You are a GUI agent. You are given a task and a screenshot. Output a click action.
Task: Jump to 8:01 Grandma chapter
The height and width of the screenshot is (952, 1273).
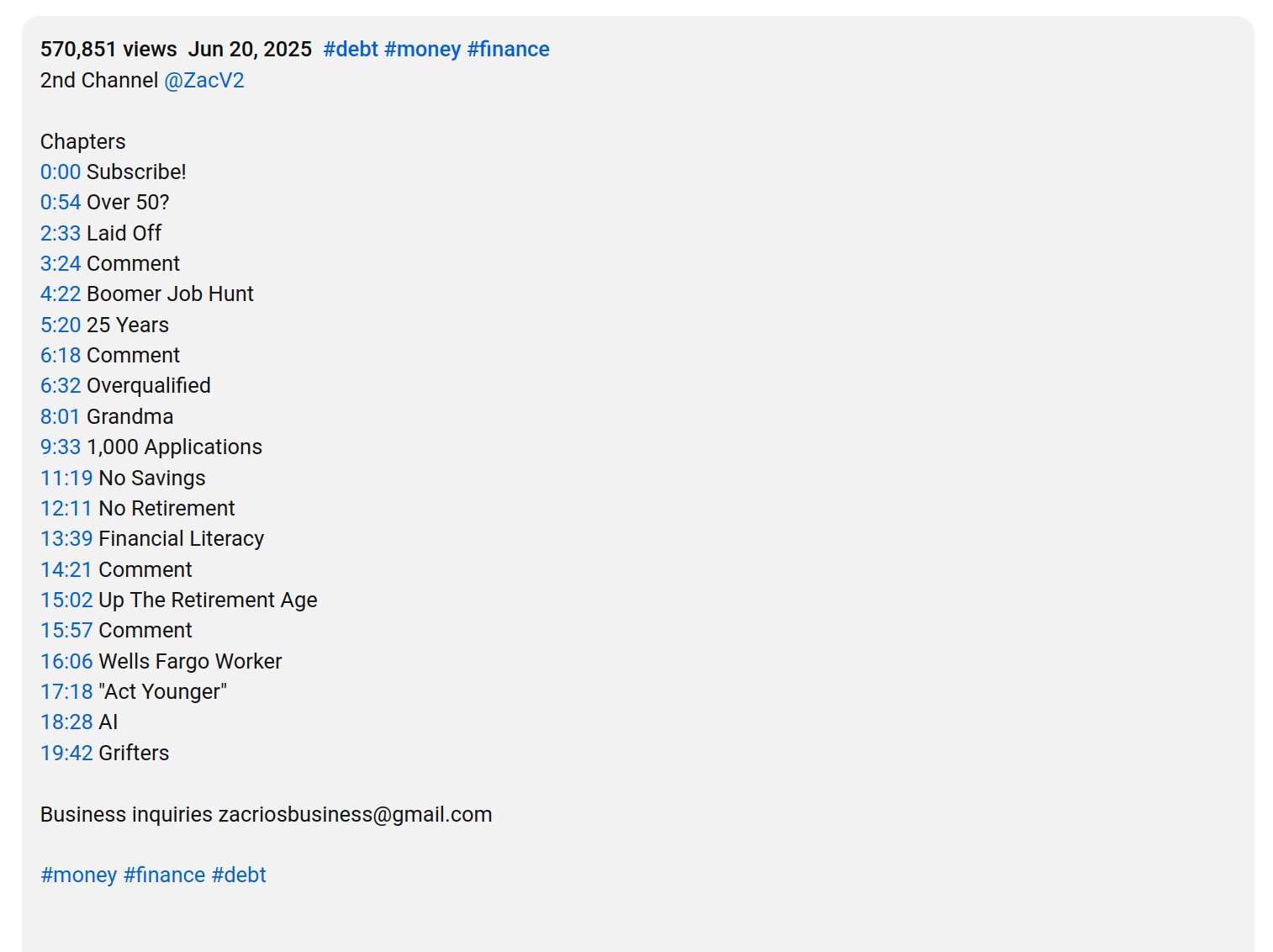[61, 417]
